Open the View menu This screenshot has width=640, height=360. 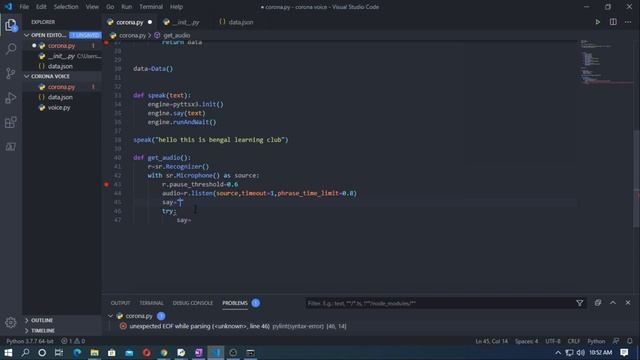point(92,7)
